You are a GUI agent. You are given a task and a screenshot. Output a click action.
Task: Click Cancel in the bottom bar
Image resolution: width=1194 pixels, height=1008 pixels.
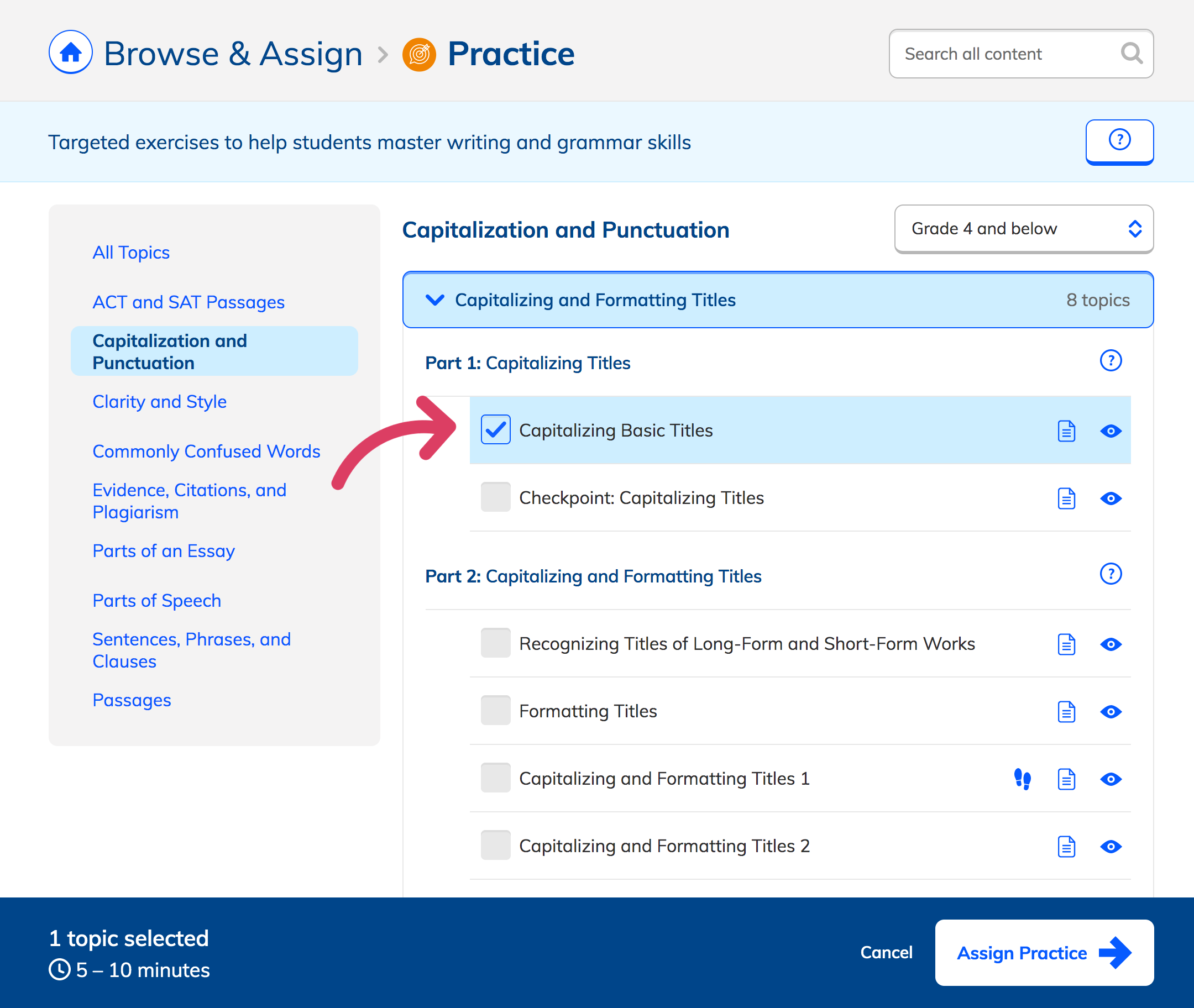(x=887, y=953)
